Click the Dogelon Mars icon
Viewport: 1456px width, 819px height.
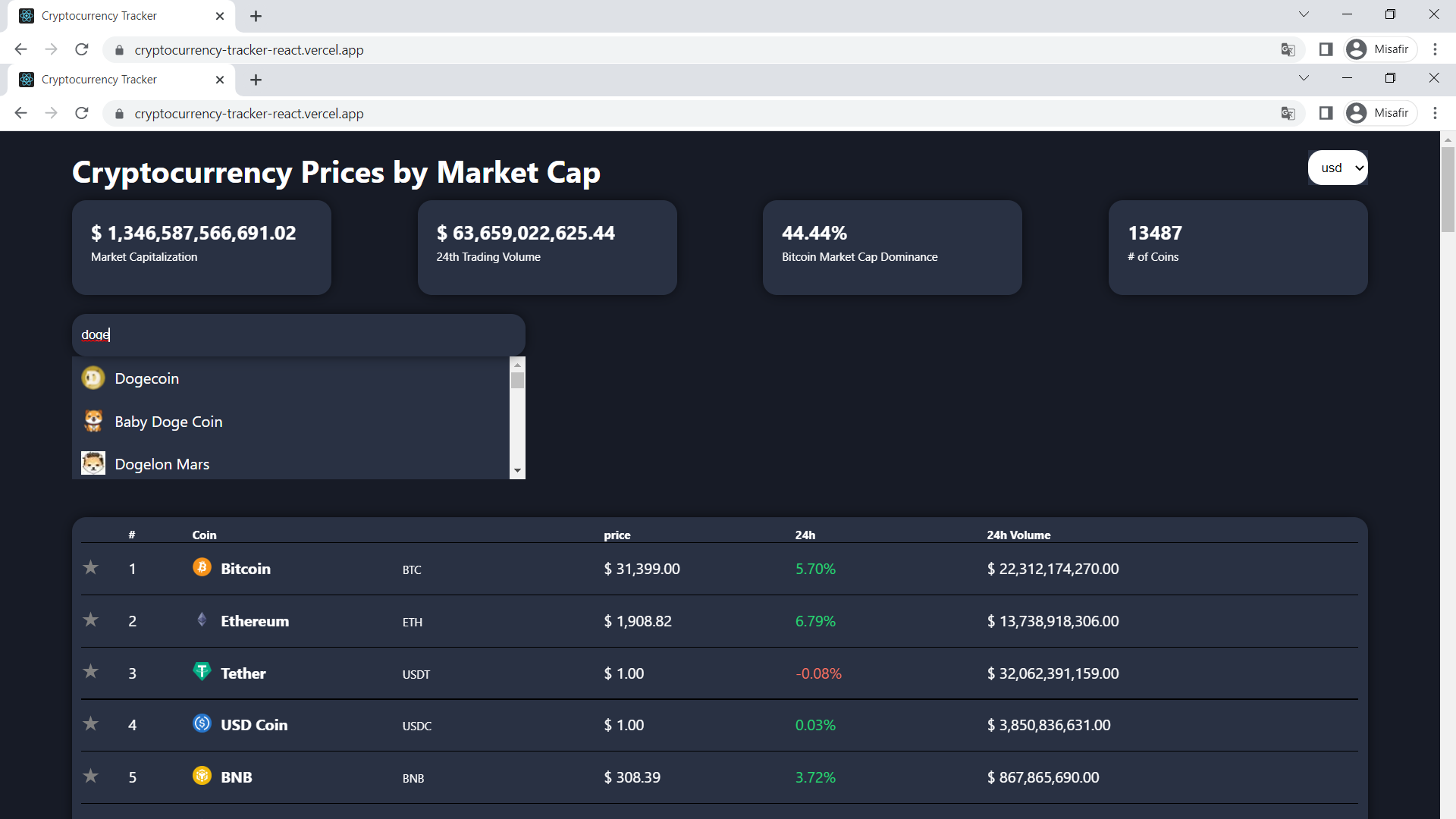click(x=93, y=463)
